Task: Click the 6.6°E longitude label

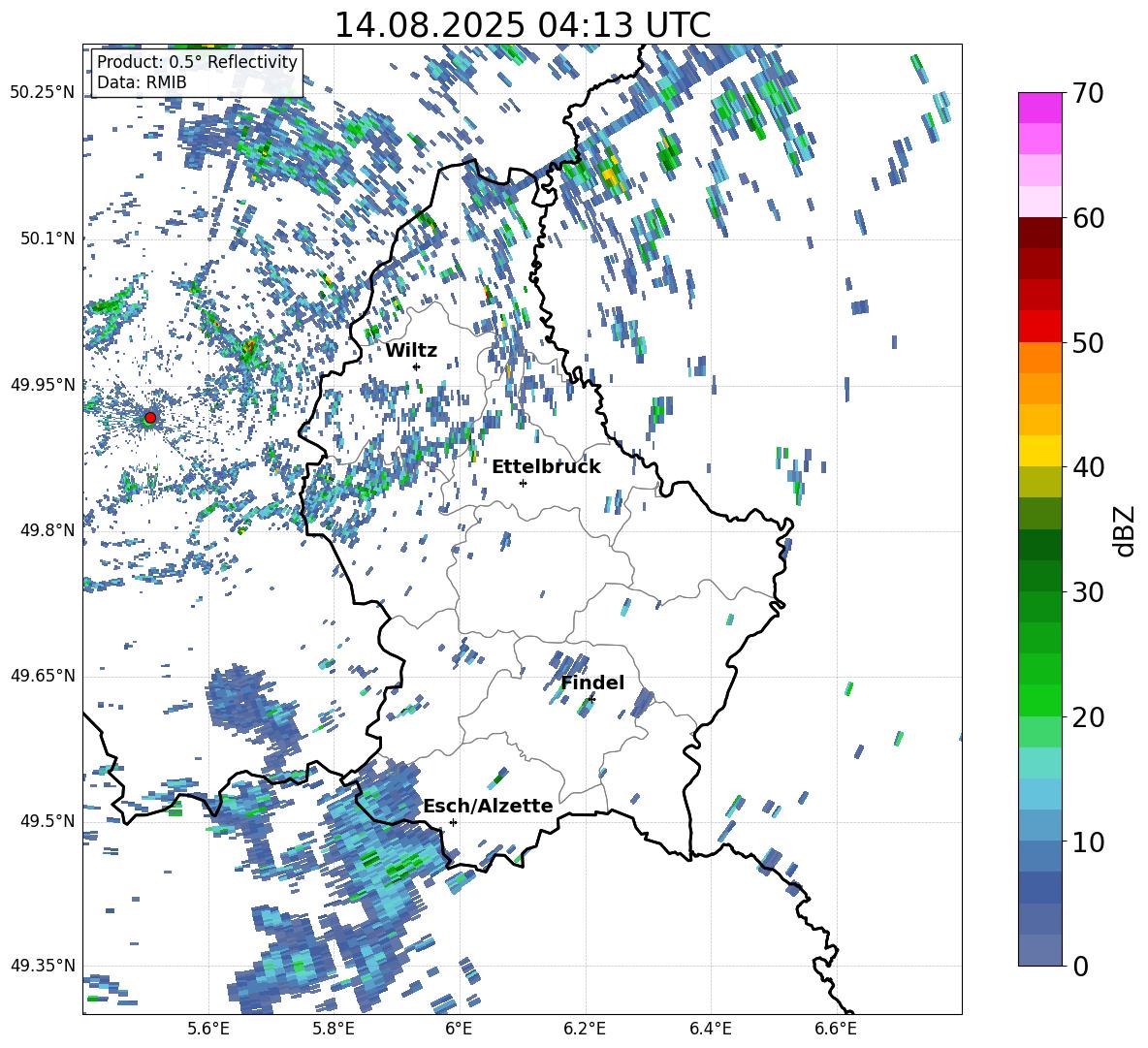Action: (836, 1029)
